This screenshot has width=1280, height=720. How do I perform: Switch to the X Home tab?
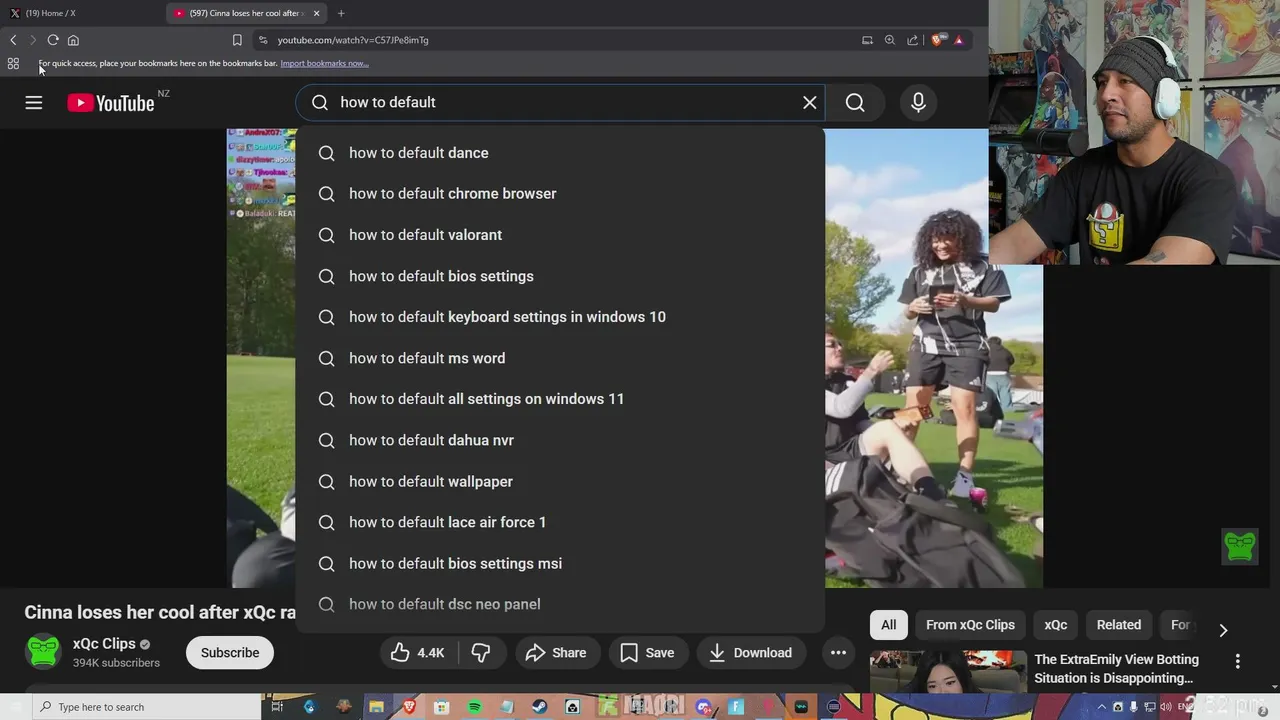(82, 13)
